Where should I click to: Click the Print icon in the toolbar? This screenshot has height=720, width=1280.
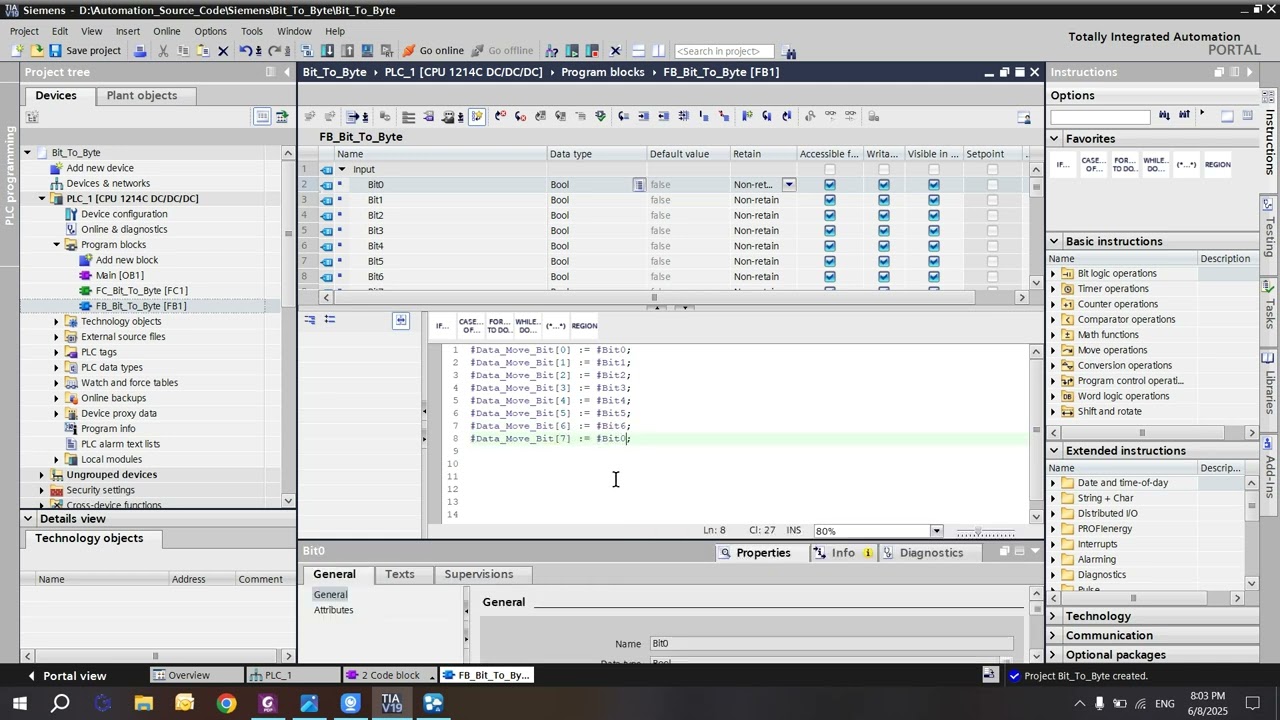click(140, 51)
